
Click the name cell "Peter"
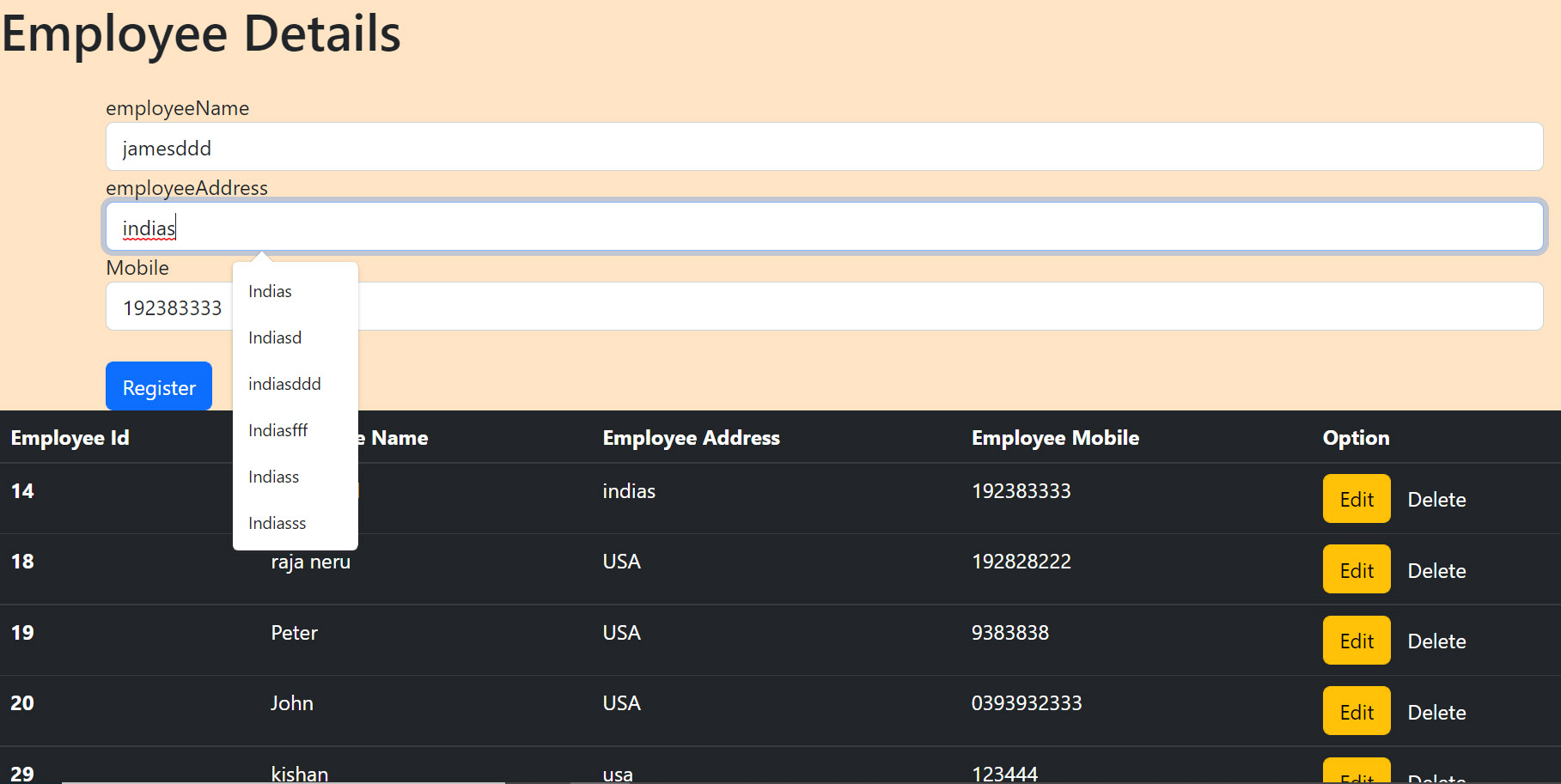pos(294,633)
